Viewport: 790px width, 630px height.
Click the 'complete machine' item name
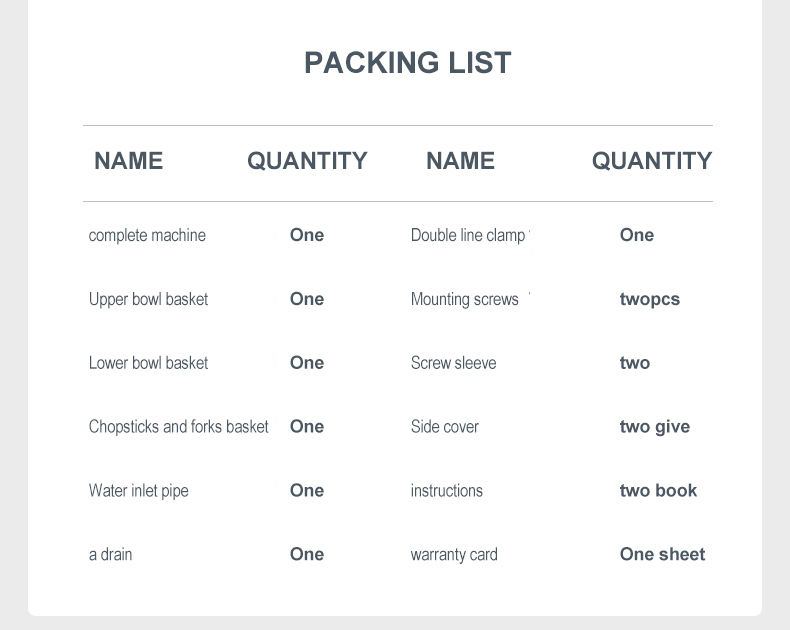coord(147,235)
